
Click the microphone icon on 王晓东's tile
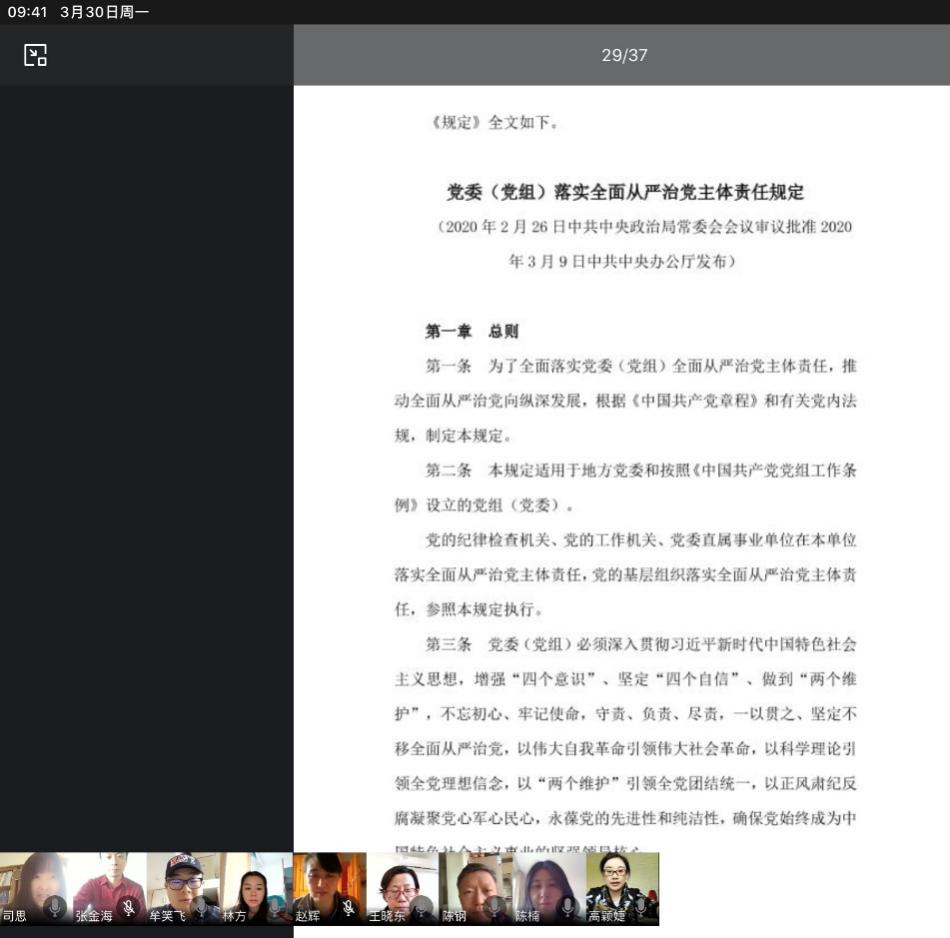pyautogui.click(x=422, y=907)
